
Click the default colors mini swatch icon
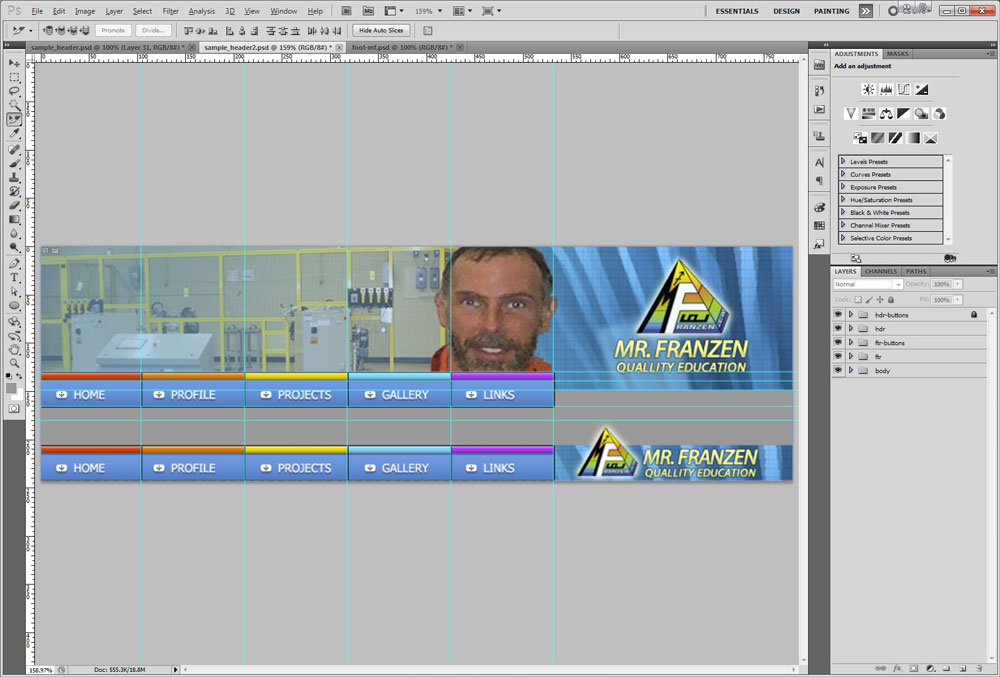click(x=8, y=376)
